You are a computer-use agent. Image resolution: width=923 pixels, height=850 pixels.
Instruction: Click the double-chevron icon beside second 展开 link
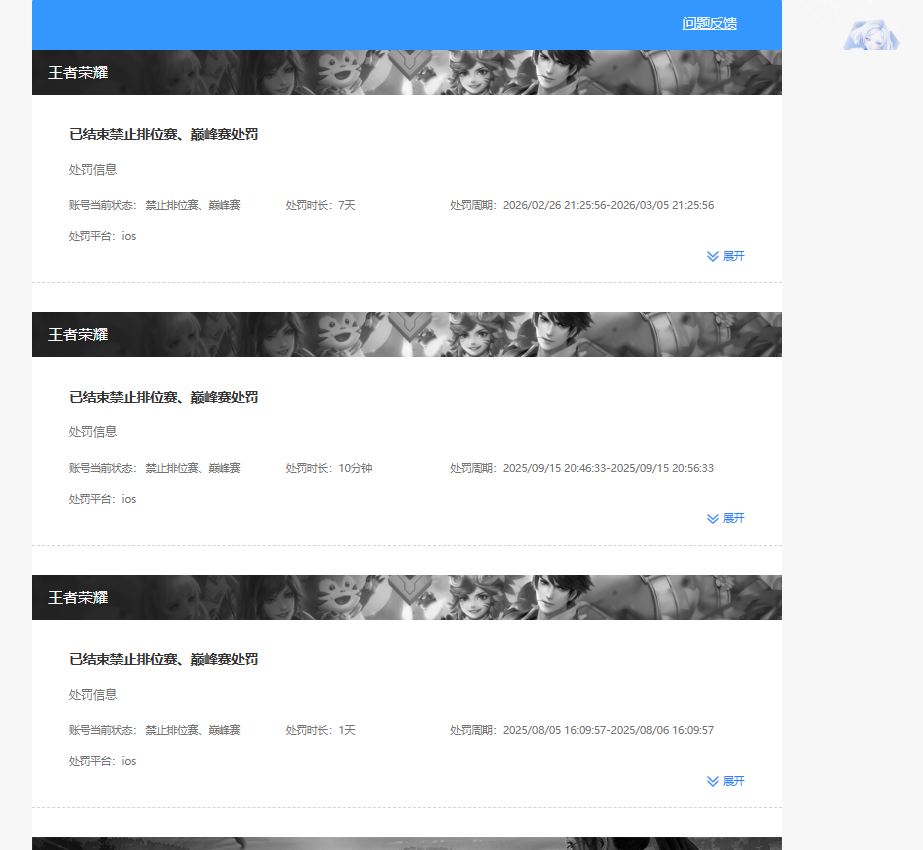712,518
